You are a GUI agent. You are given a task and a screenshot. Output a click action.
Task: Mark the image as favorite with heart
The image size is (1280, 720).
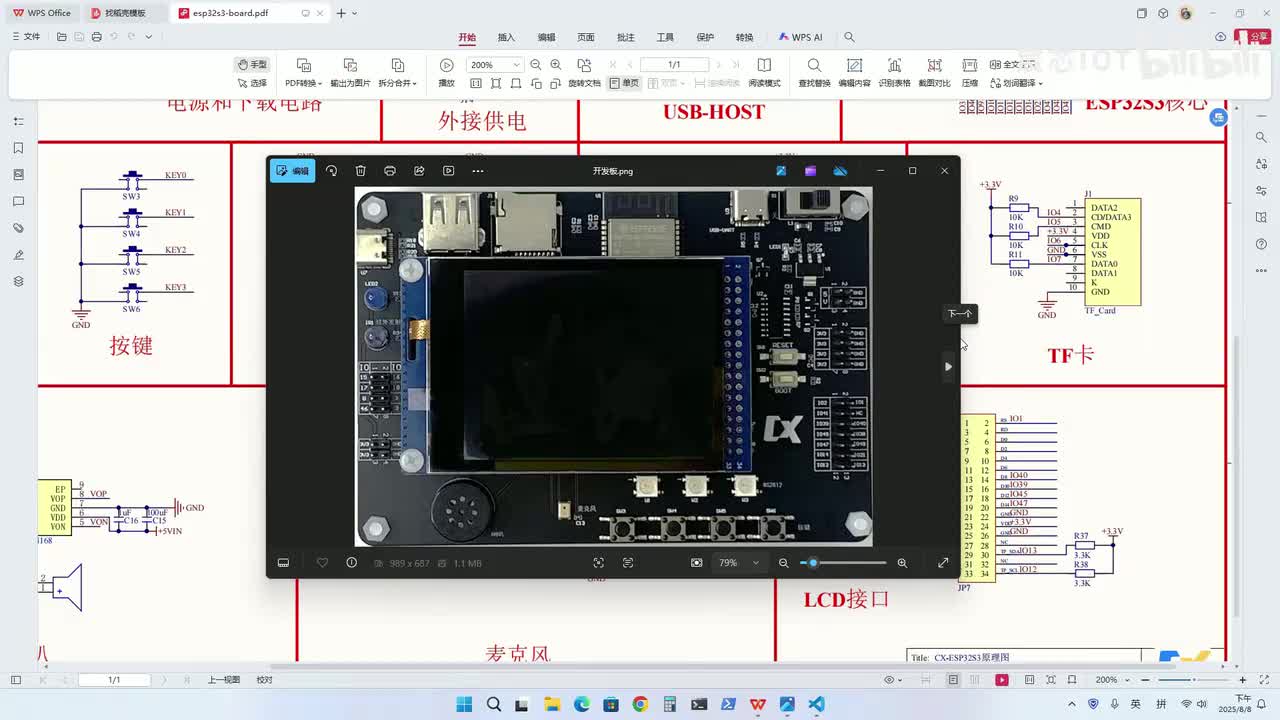tap(322, 563)
